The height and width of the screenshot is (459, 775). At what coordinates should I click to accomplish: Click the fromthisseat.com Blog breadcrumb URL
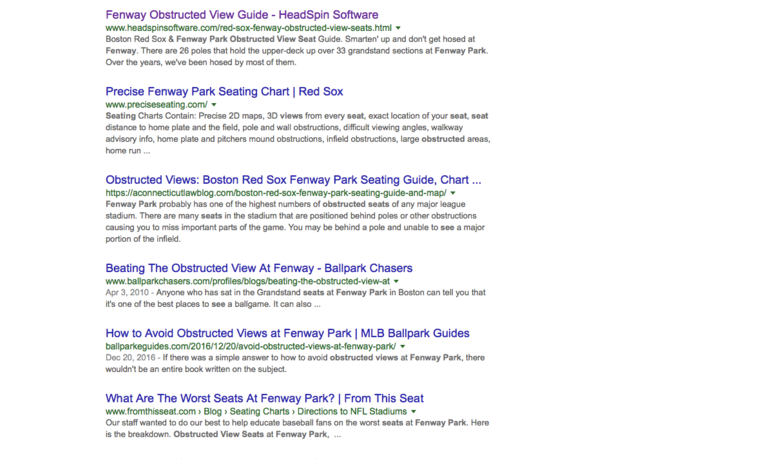(x=256, y=412)
